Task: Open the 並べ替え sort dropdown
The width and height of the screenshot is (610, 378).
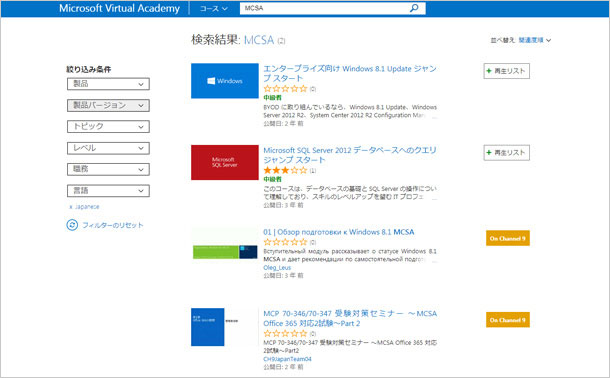Action: click(535, 40)
